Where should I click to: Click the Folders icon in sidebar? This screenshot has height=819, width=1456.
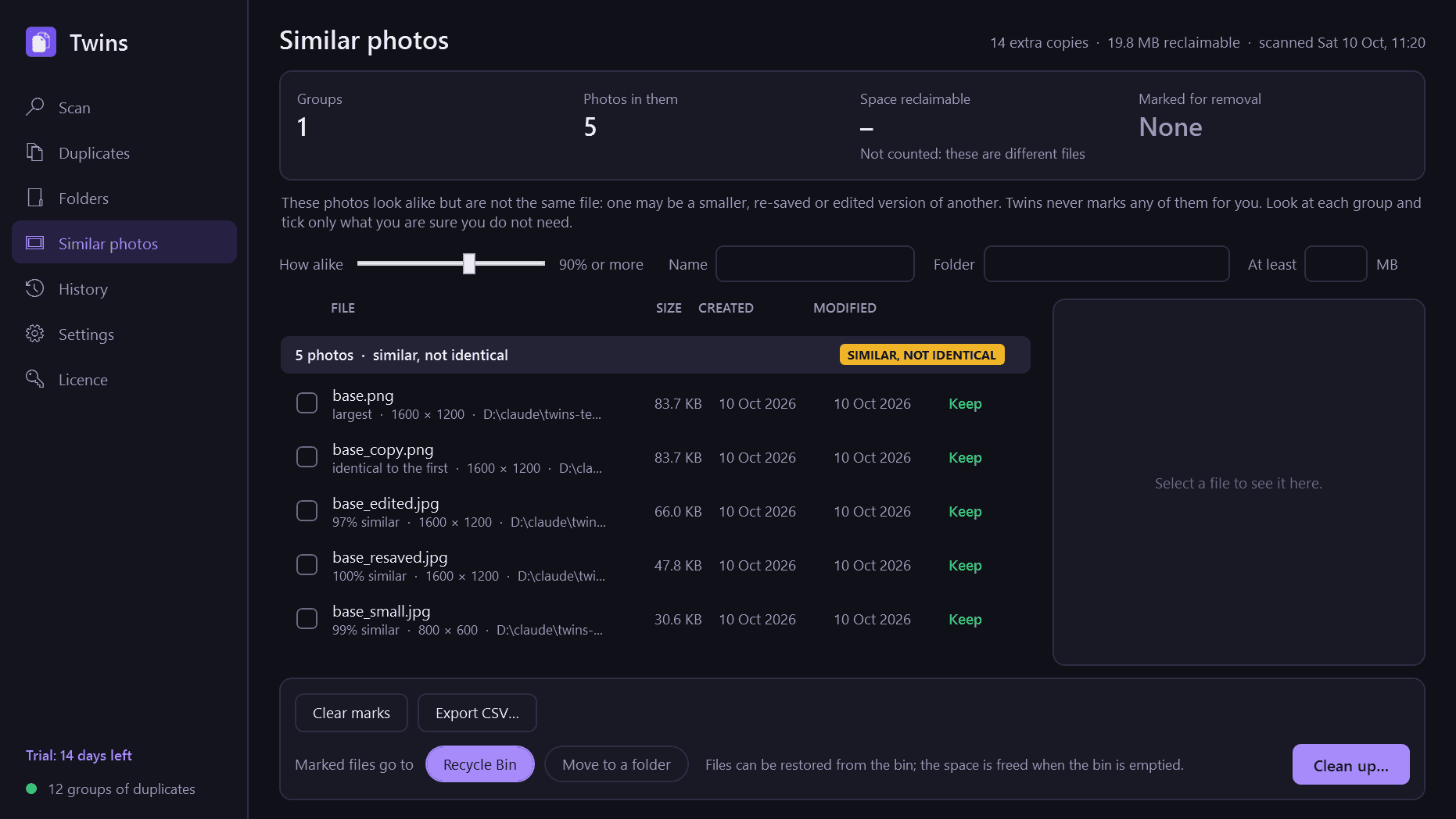pos(34,198)
